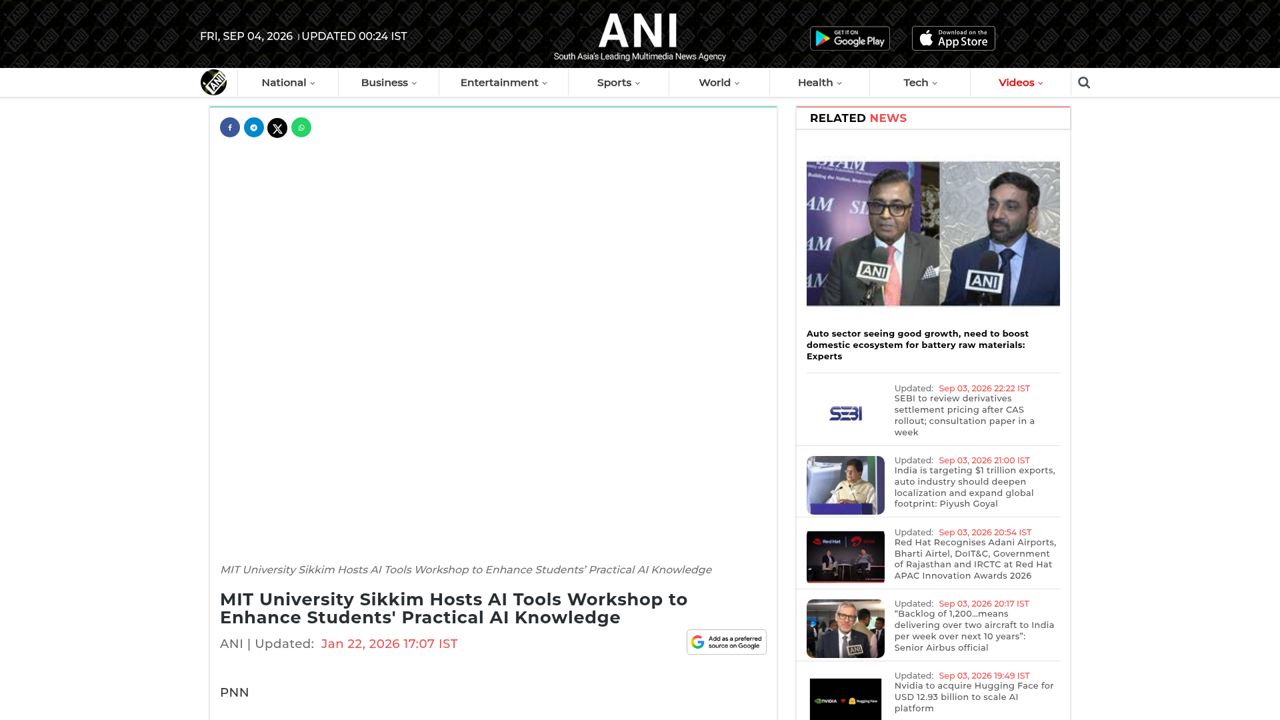Click the large ANI header logo
This screenshot has width=1280, height=720.
click(x=639, y=36)
